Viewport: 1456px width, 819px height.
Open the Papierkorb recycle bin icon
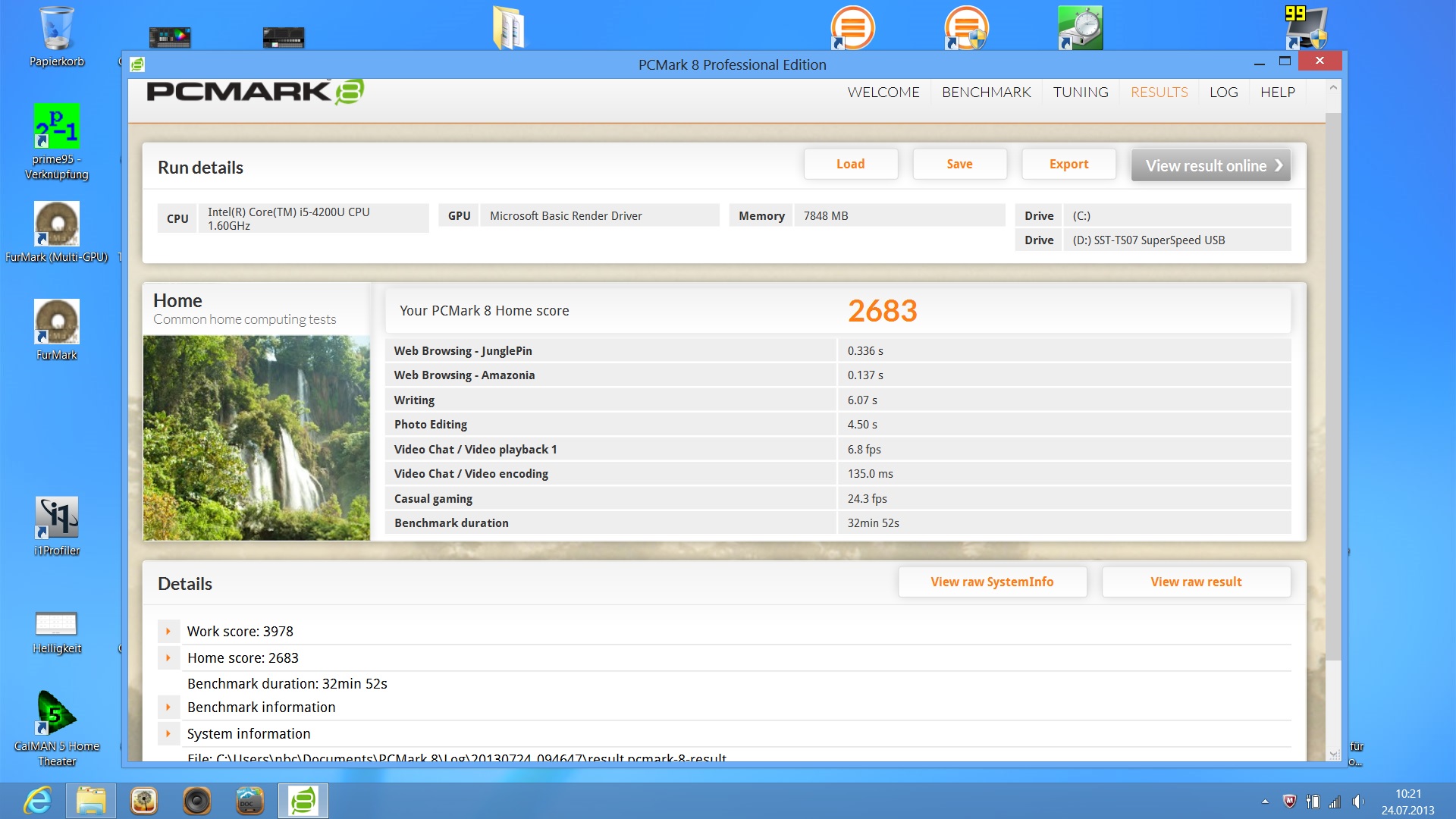(56, 30)
